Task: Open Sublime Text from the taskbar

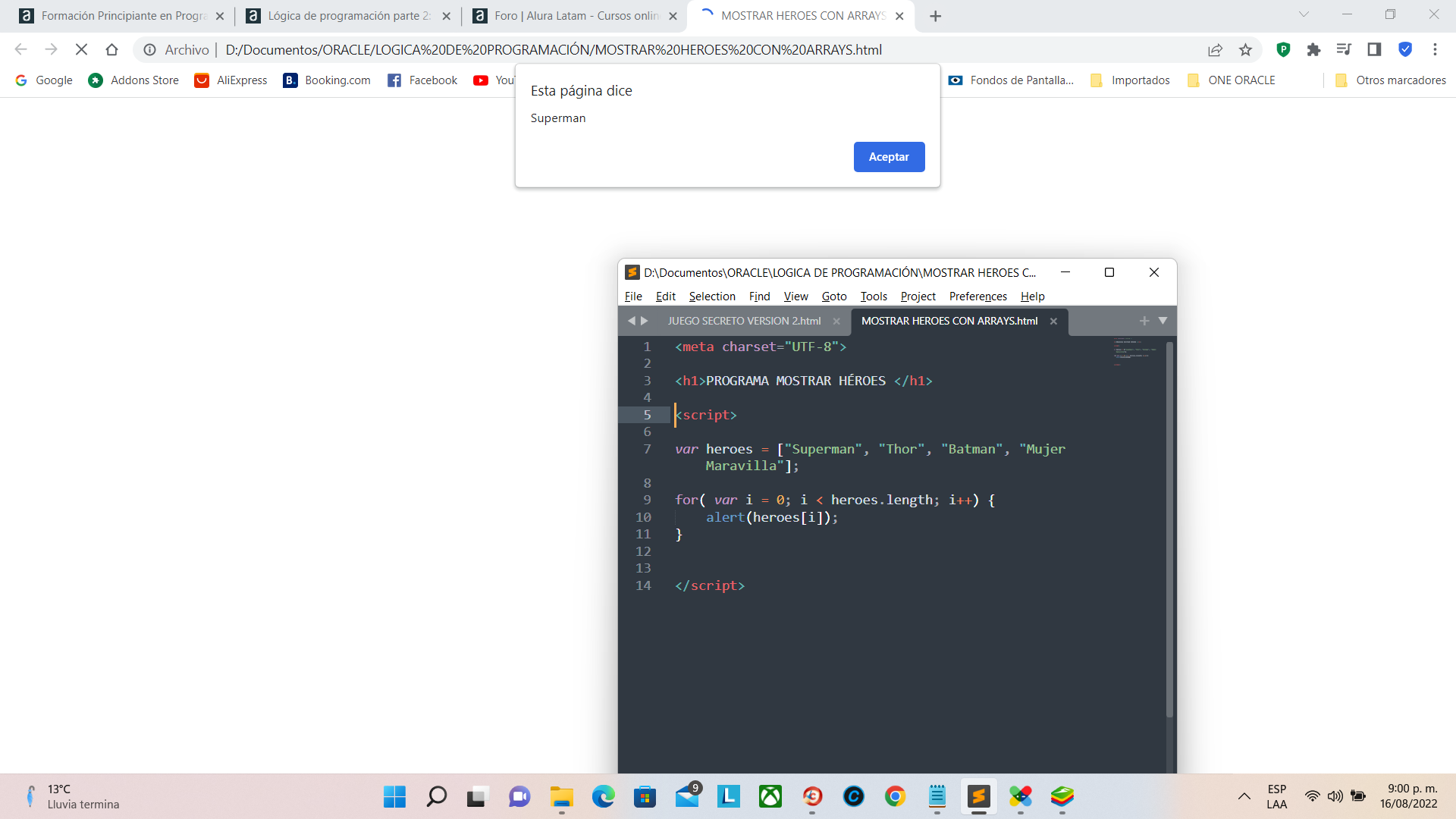Action: [978, 796]
